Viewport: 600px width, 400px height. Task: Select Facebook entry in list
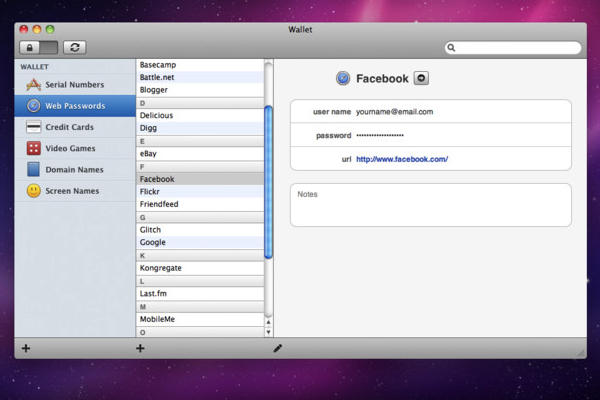(200, 179)
